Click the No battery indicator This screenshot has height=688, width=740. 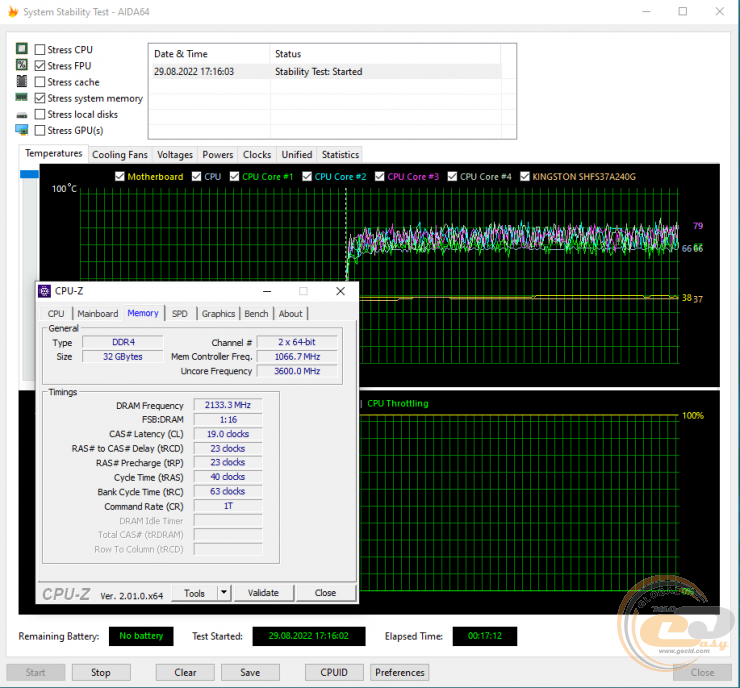tap(141, 636)
